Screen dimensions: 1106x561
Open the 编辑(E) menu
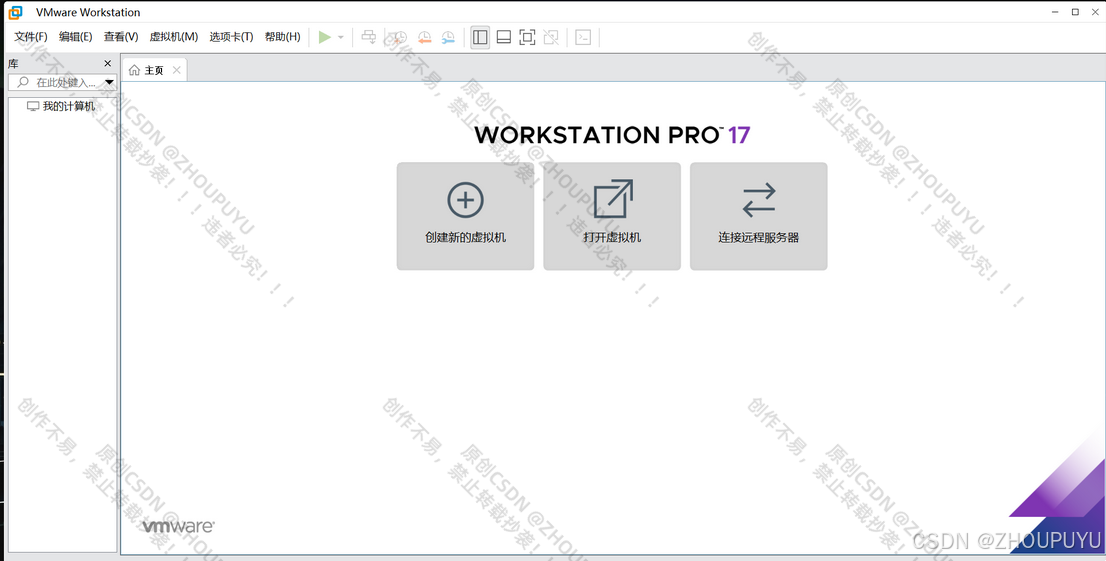click(x=75, y=37)
